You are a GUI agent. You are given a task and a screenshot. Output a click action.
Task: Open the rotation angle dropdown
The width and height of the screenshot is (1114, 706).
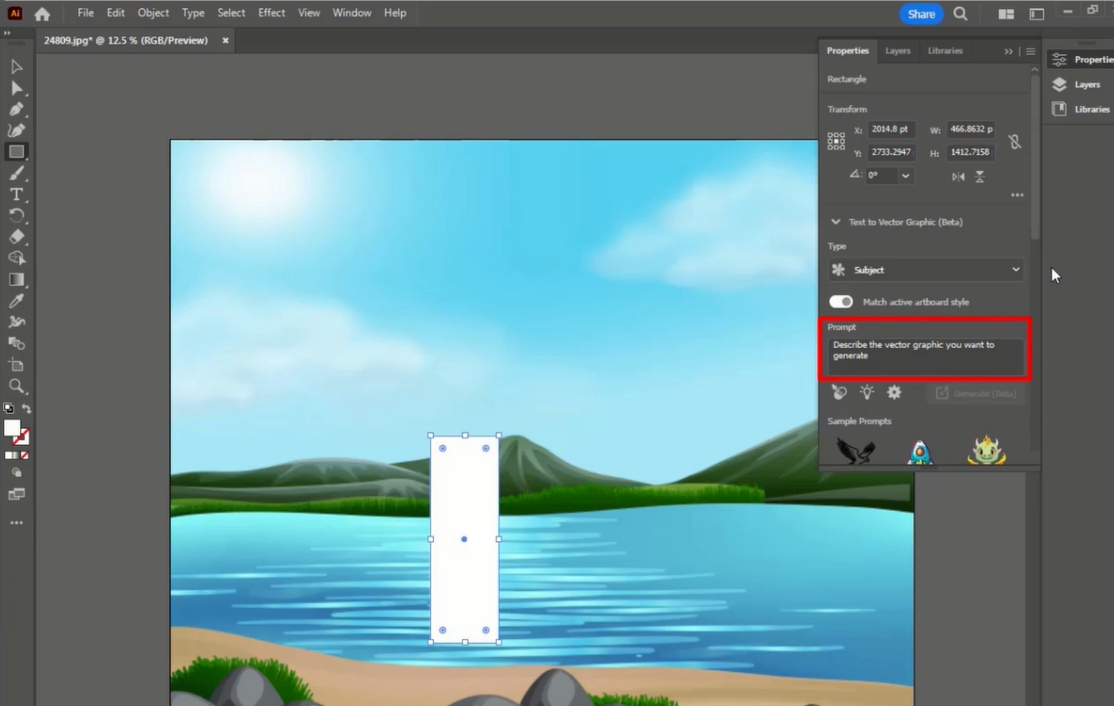pyautogui.click(x=905, y=176)
